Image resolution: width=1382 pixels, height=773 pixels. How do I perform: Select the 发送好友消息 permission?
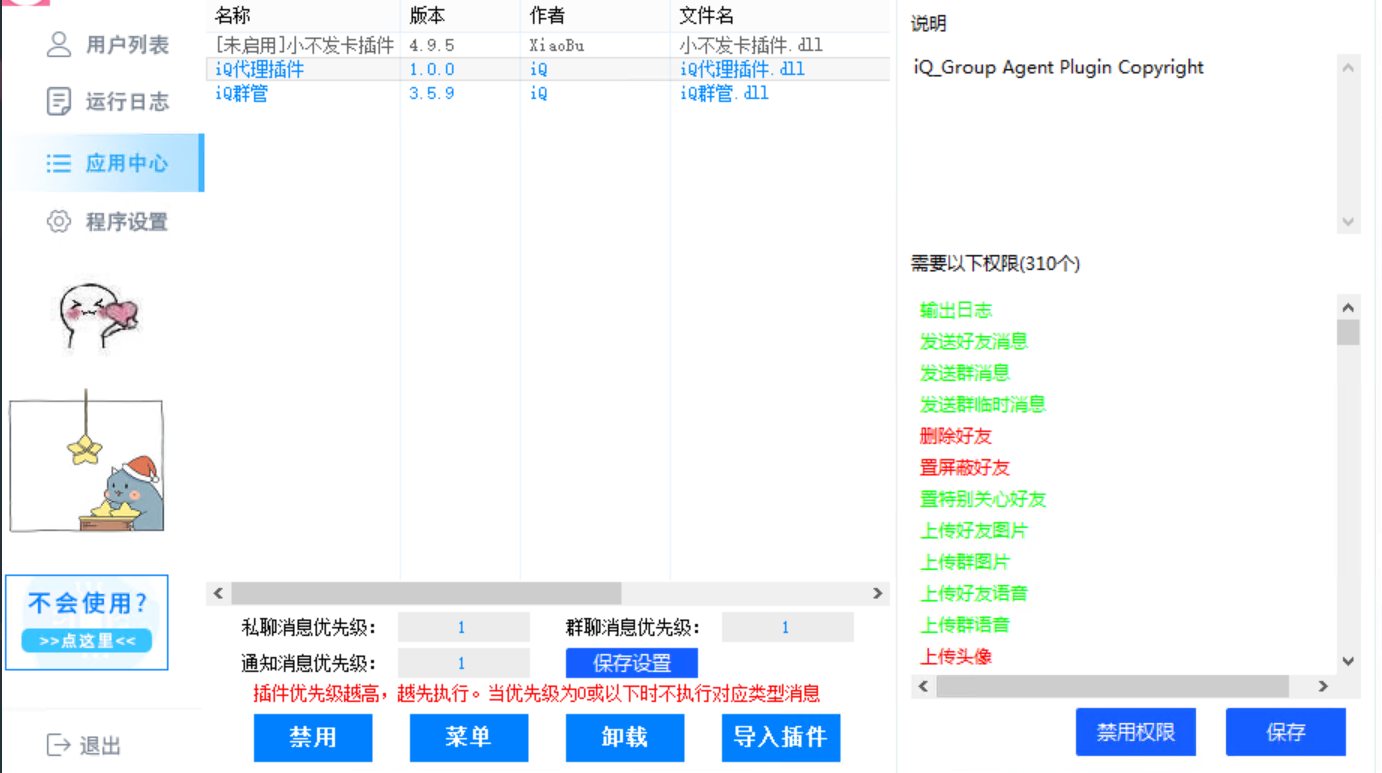974,342
